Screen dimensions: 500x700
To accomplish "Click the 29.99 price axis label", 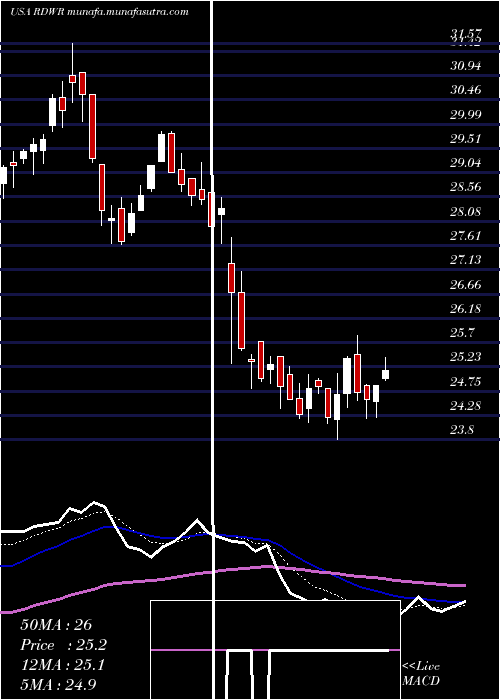I will (466, 115).
